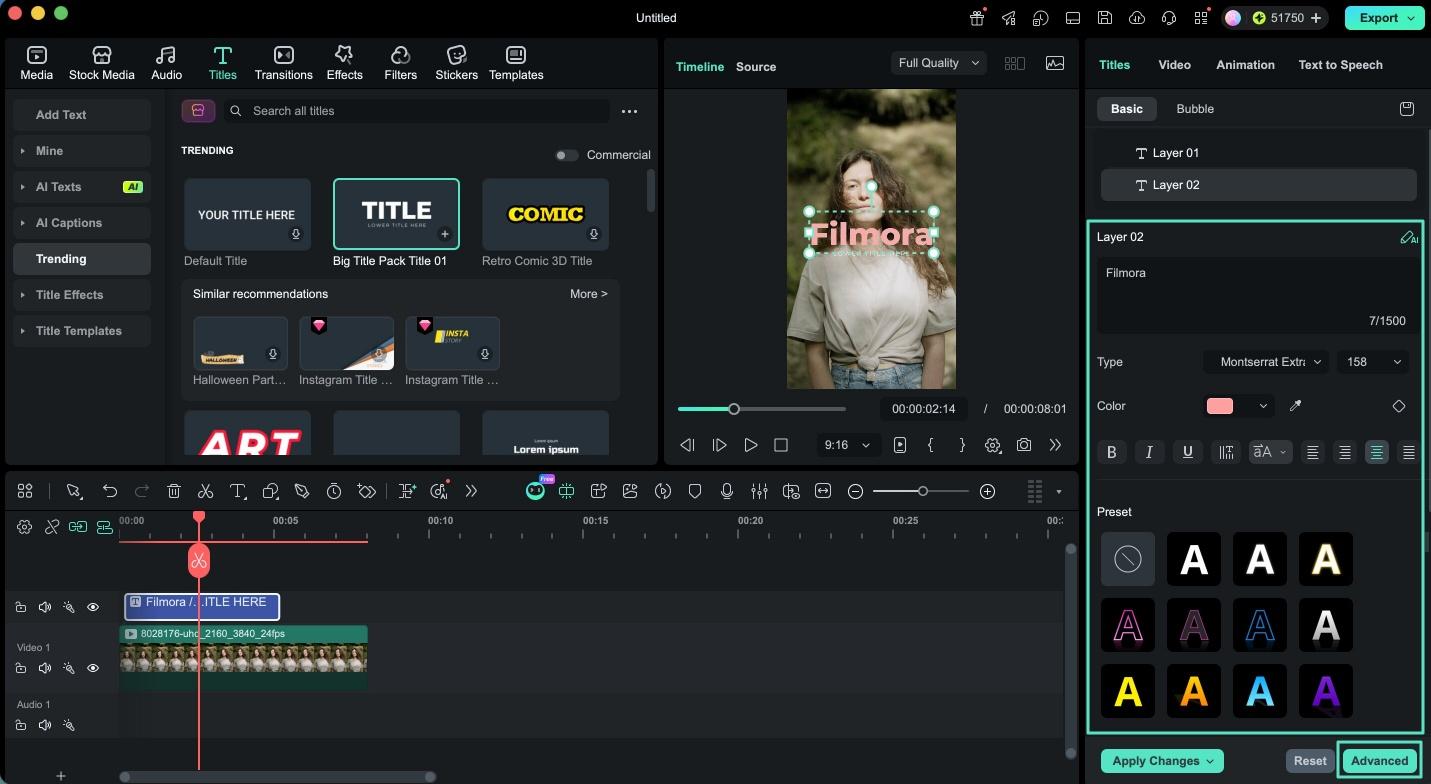Open the Stickers library
The height and width of the screenshot is (784, 1431).
456,63
